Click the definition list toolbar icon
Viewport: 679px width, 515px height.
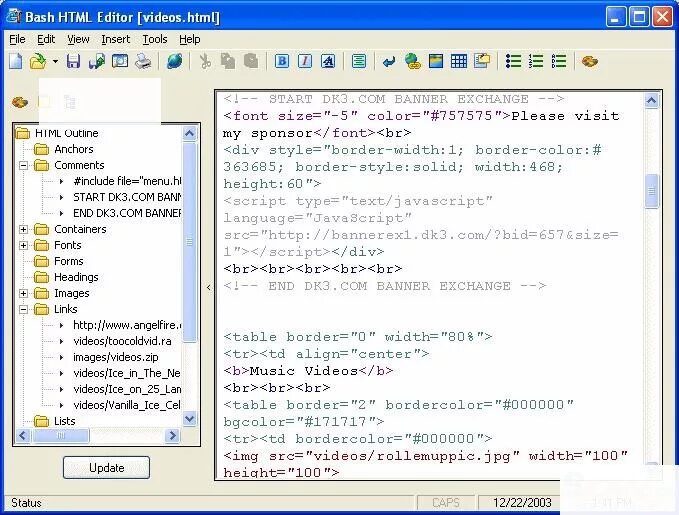click(x=559, y=61)
